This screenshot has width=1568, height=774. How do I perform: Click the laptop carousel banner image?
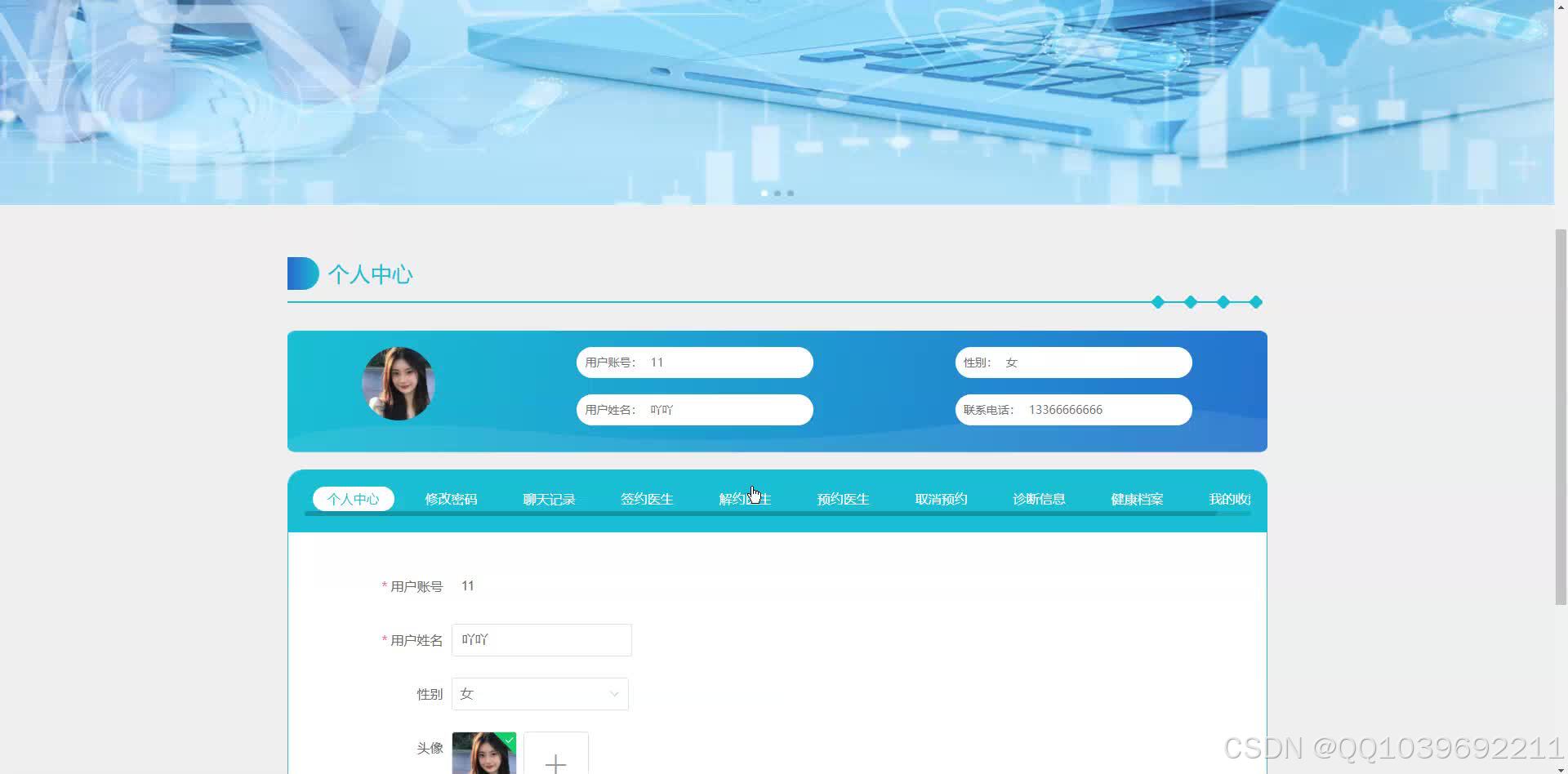point(777,102)
